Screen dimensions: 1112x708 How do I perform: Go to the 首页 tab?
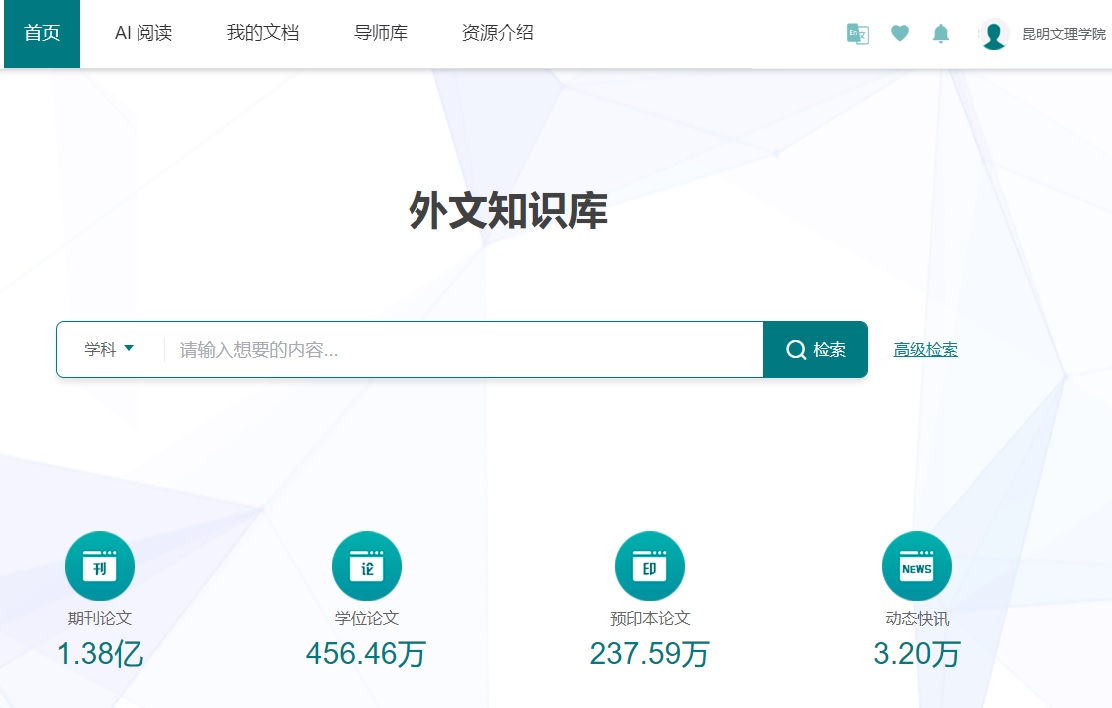click(x=42, y=33)
